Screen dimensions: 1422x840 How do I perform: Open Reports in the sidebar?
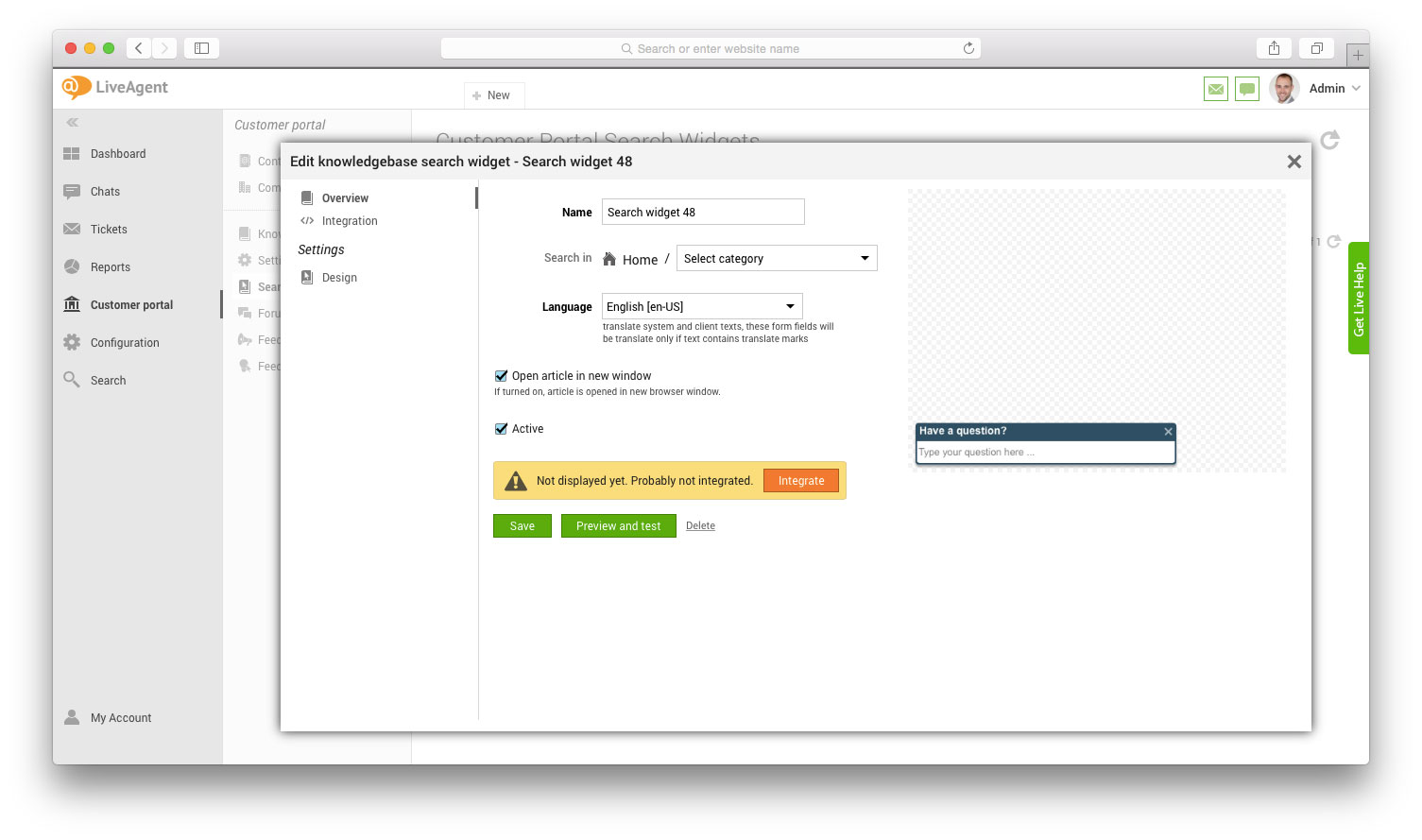(x=111, y=267)
